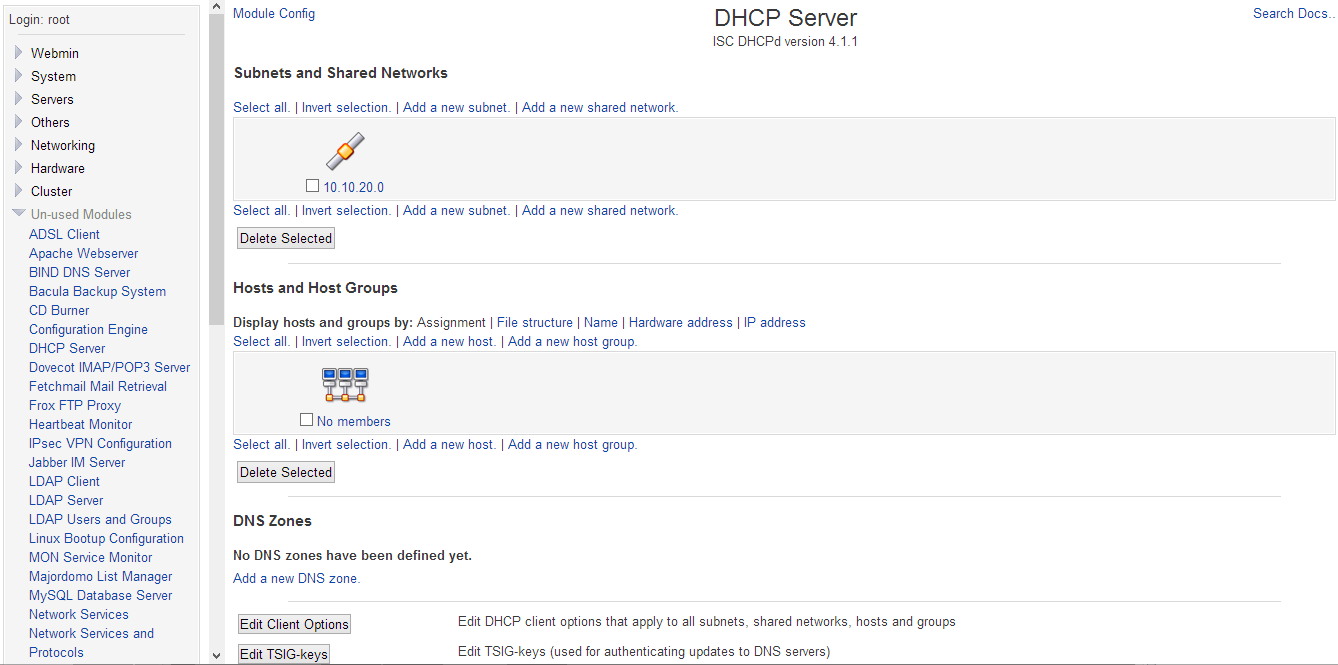This screenshot has width=1338, height=665.
Task: Collapse the Un-used Modules section
Action: tap(80, 214)
